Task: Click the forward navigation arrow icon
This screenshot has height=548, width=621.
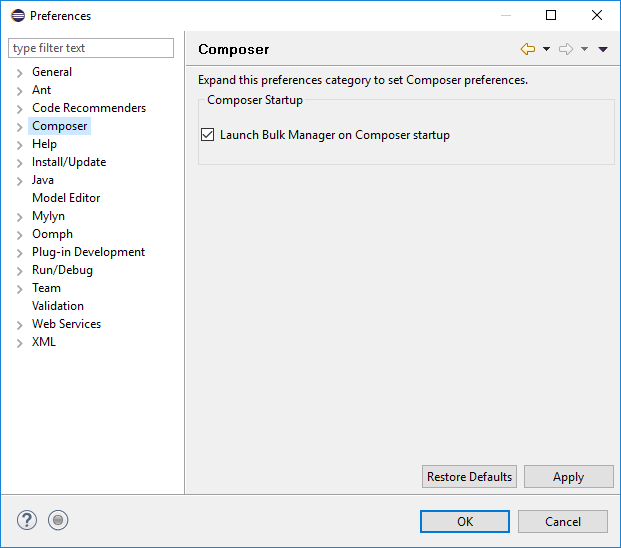Action: click(566, 49)
